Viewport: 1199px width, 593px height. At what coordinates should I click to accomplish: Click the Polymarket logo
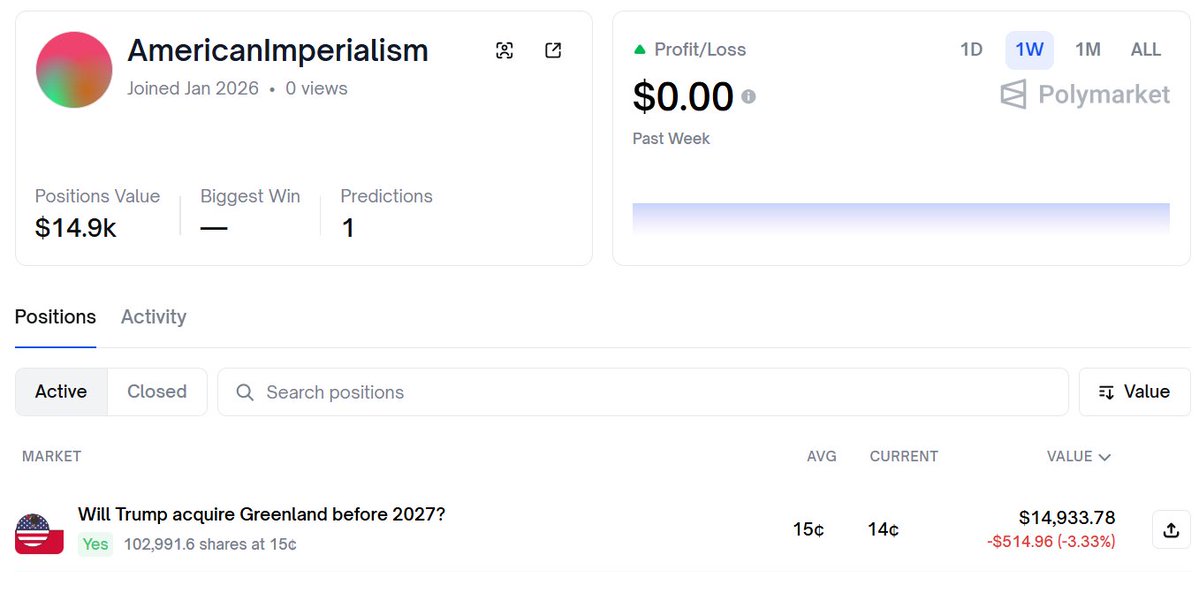pos(1084,95)
